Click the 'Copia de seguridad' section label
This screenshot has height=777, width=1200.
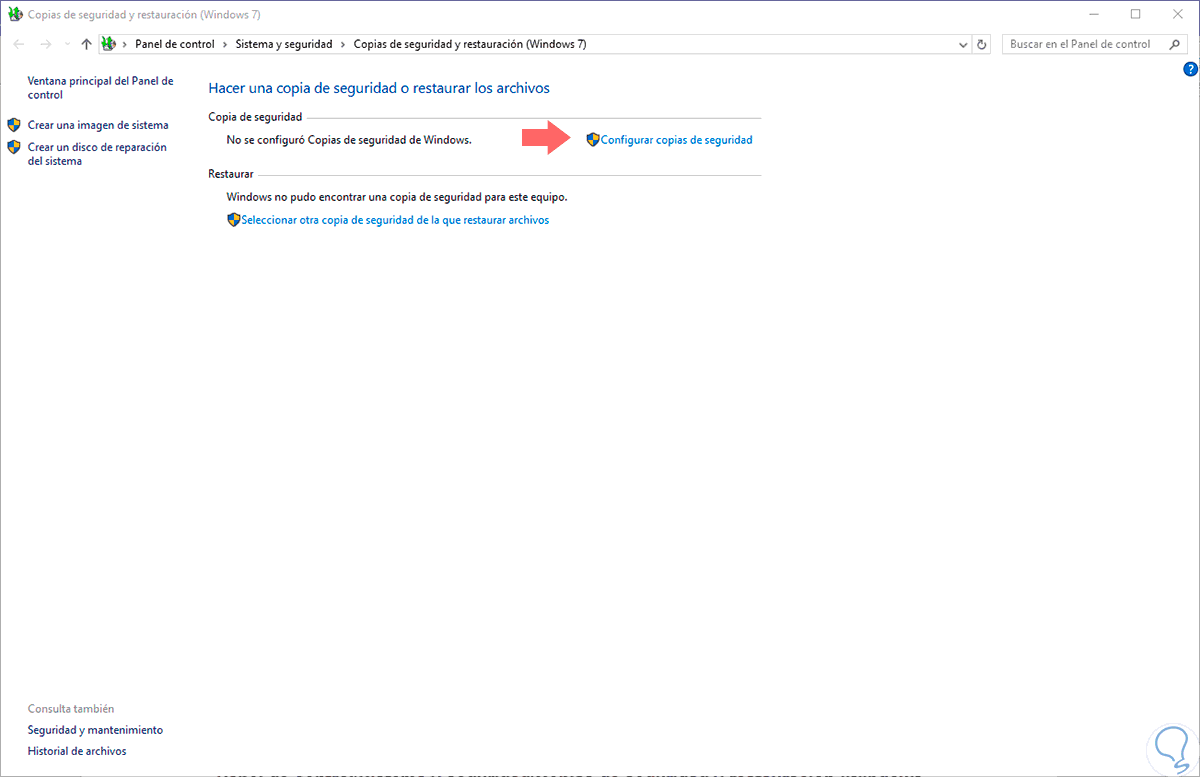pos(255,117)
